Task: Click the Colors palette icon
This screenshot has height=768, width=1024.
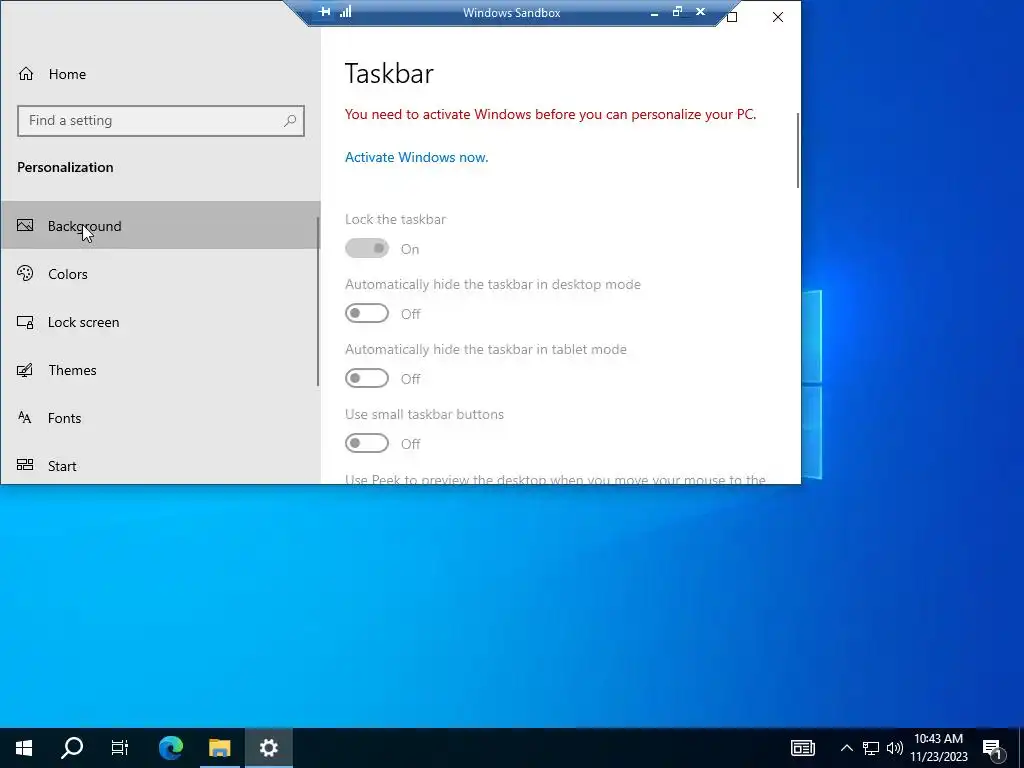Action: 25,273
